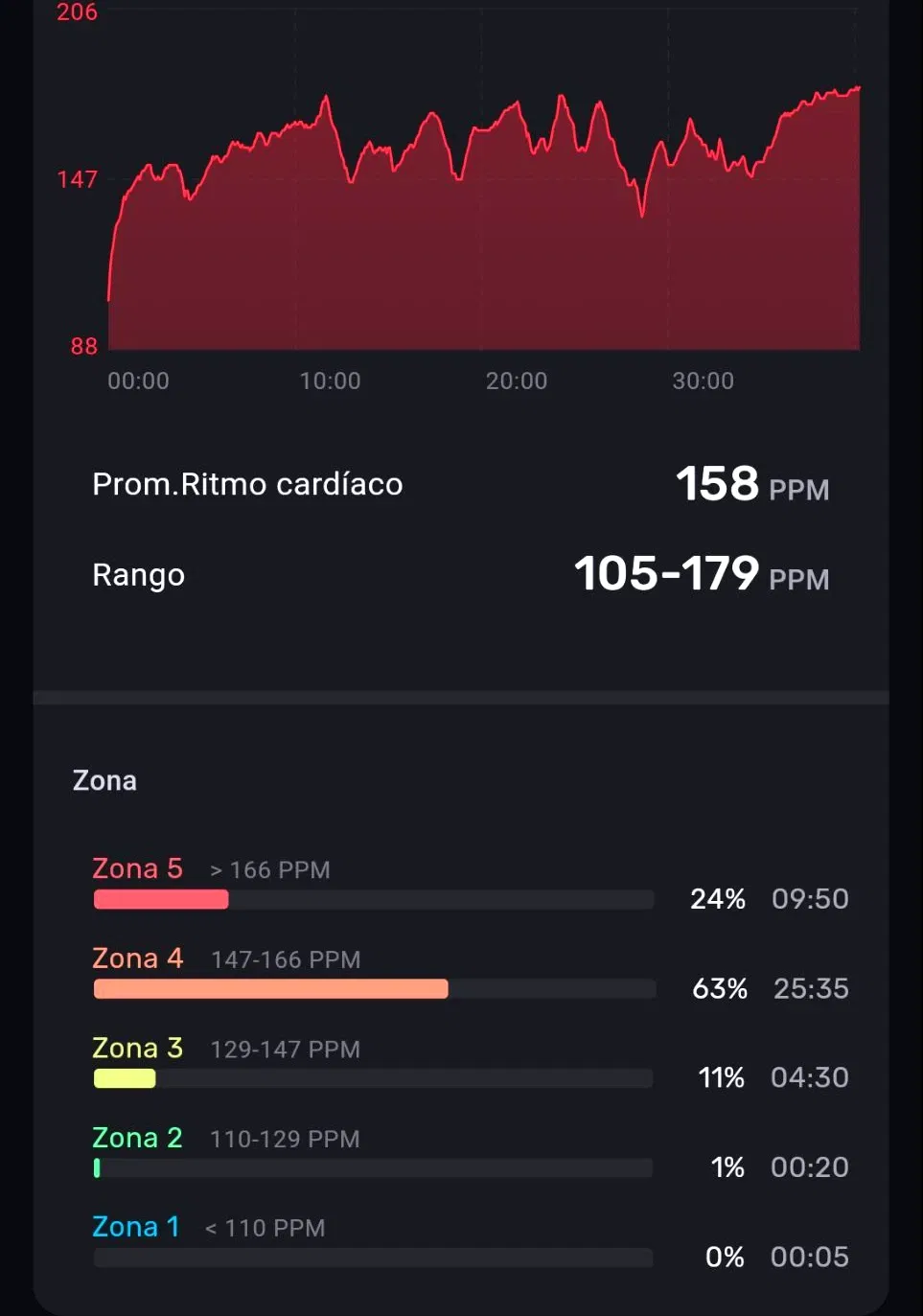This screenshot has width=923, height=1316.
Task: Tap the 00:00 start time label
Action: coord(138,381)
